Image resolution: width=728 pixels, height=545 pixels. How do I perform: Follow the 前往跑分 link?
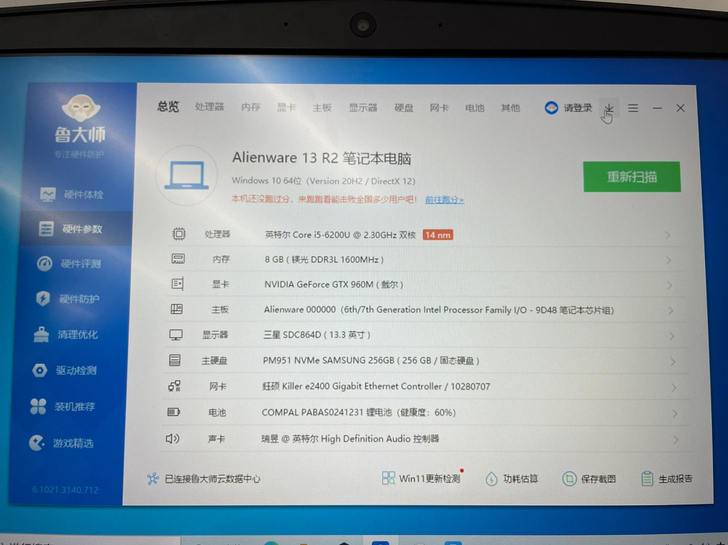click(x=444, y=200)
